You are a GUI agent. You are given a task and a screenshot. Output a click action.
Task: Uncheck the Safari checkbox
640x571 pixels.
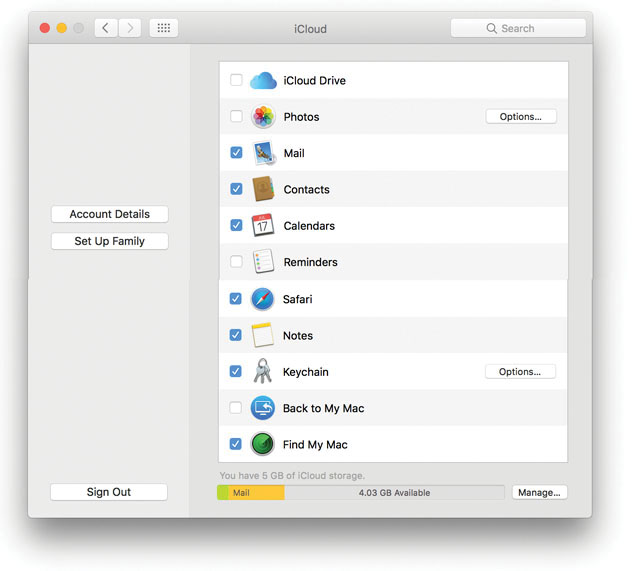point(236,299)
